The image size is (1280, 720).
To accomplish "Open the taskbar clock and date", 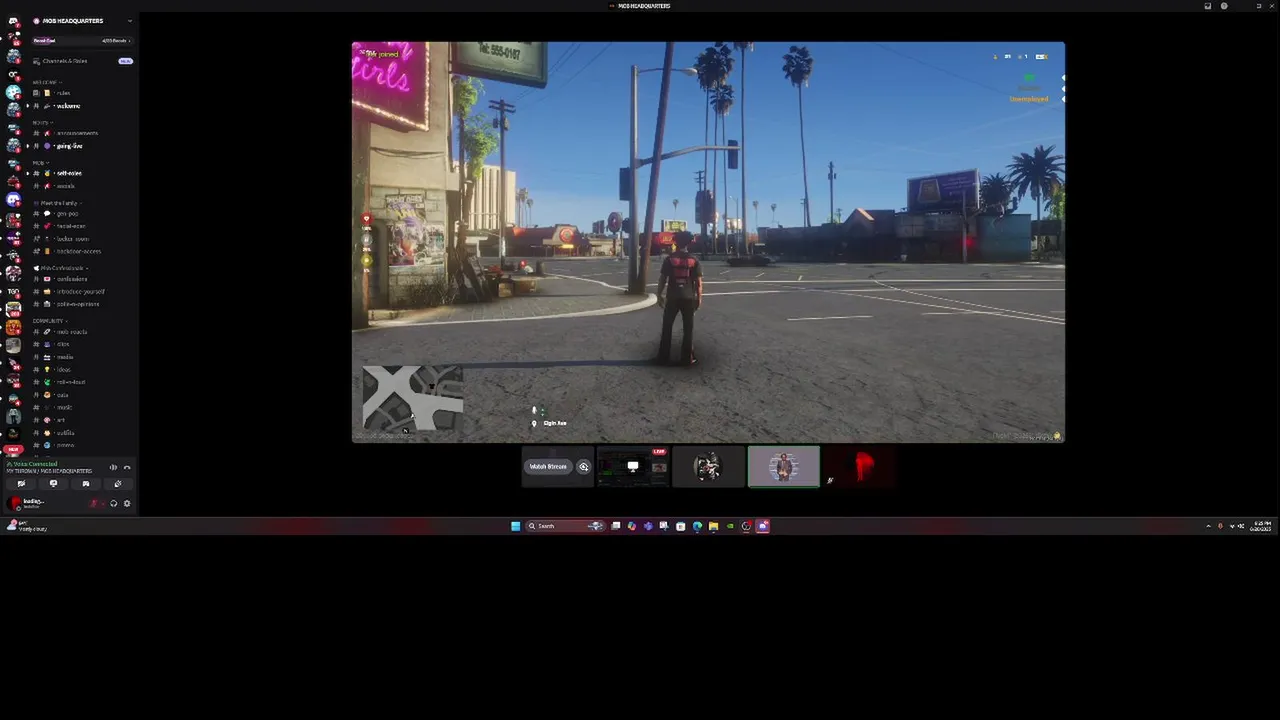I will pos(1261,526).
